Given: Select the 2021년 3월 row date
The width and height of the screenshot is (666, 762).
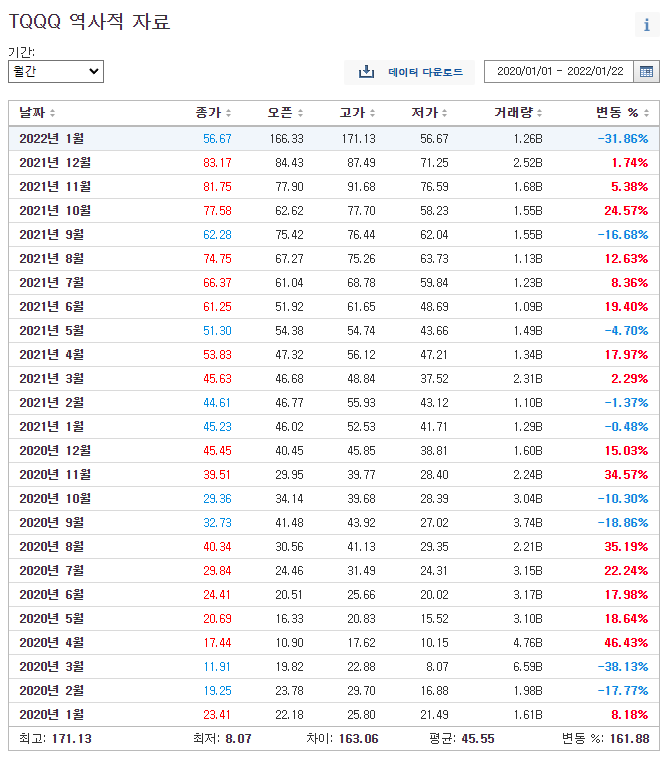Looking at the screenshot, I should 52,379.
